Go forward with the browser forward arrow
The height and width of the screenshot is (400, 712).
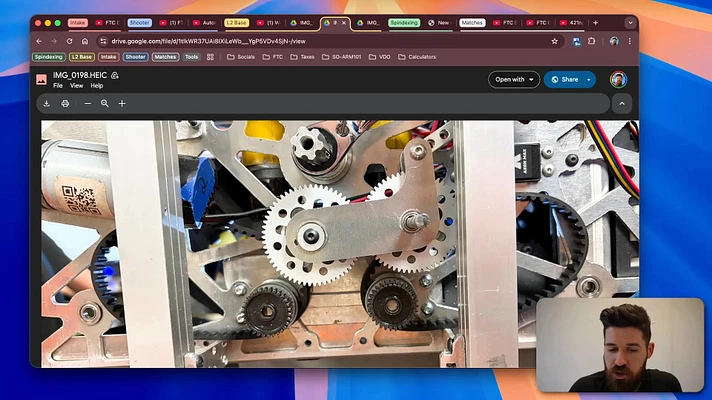(54, 41)
